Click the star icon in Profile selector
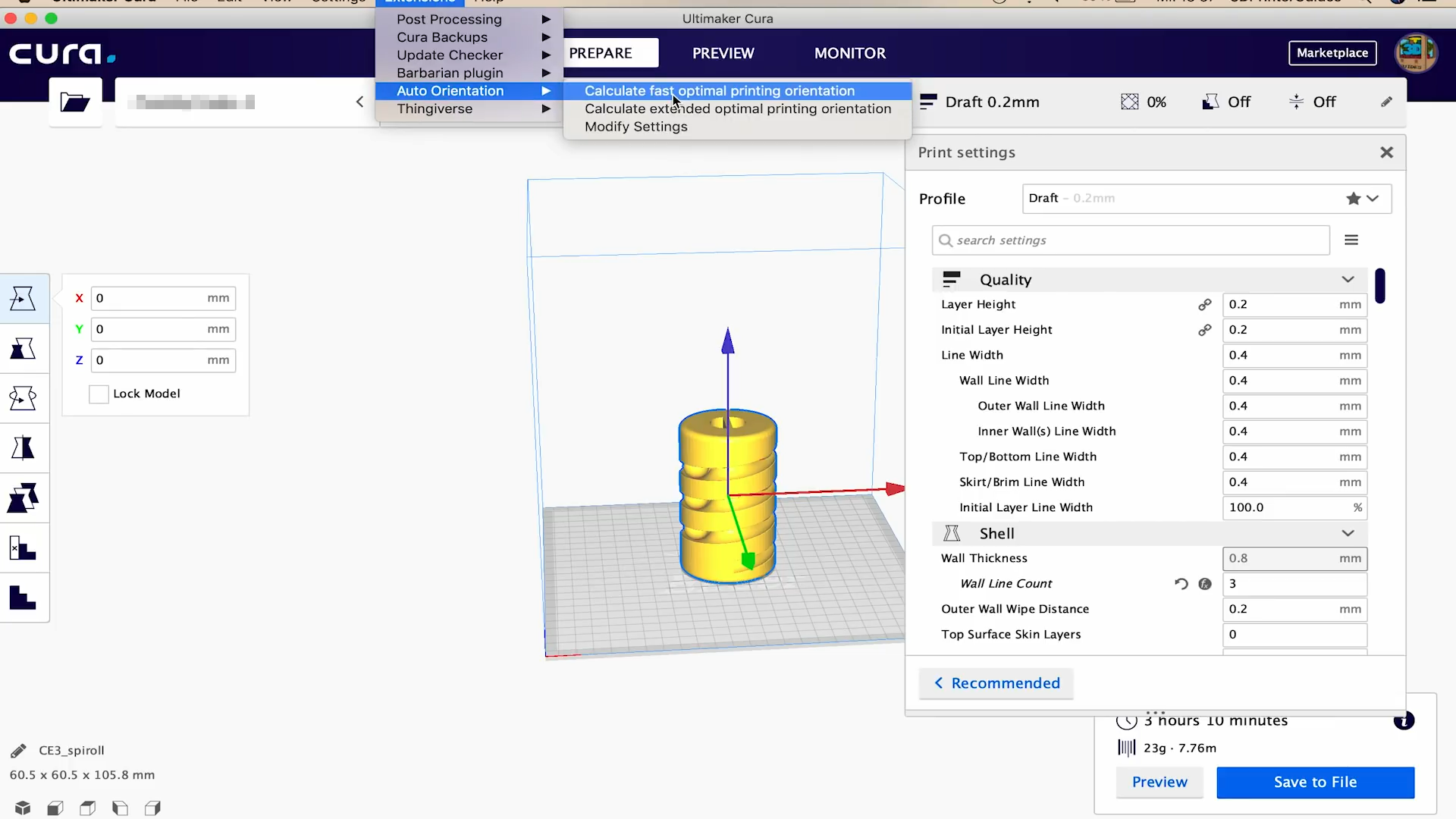Viewport: 1456px width, 819px height. pos(1353,199)
